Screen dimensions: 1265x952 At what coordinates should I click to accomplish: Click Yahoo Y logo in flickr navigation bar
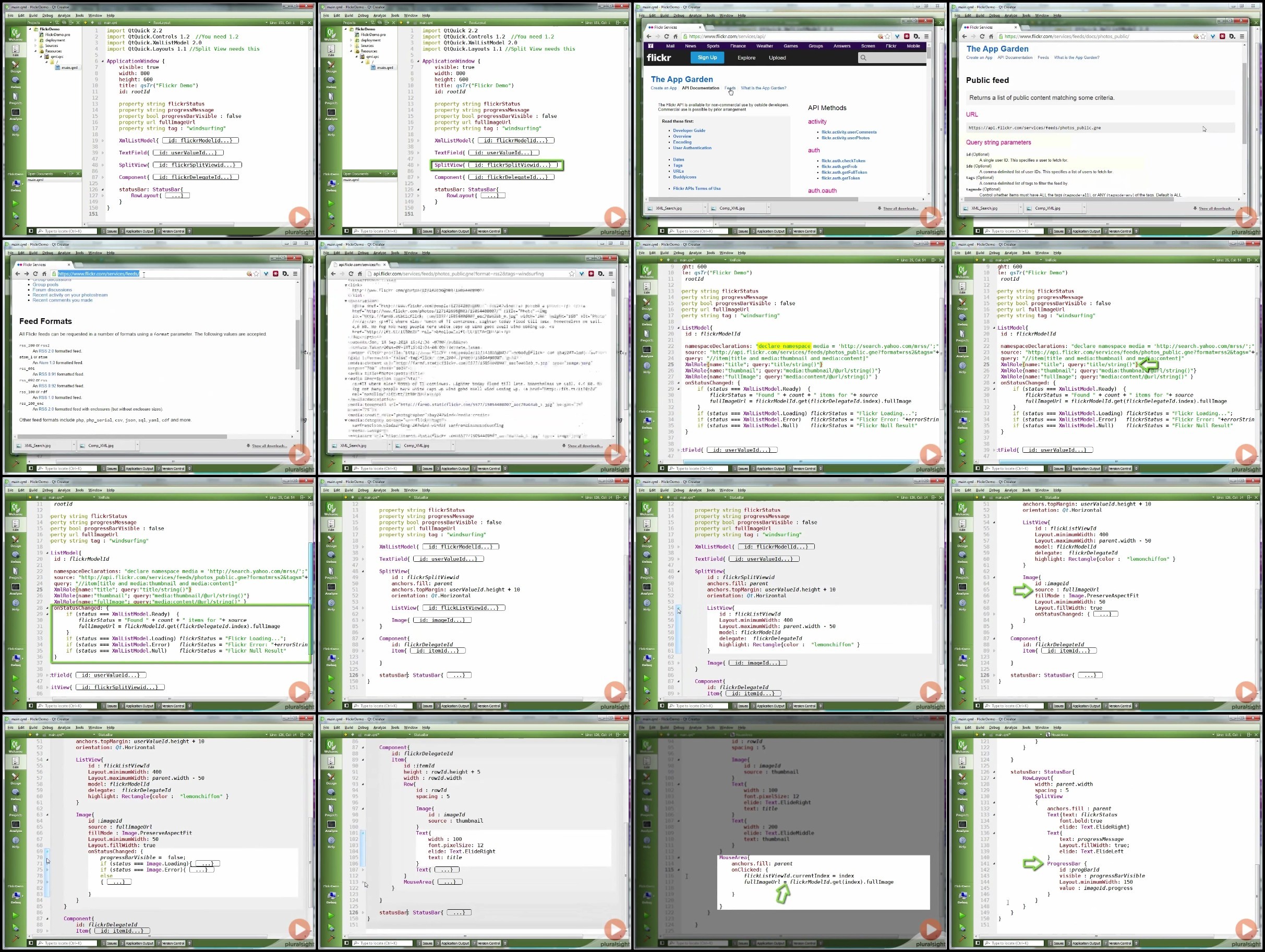click(650, 46)
